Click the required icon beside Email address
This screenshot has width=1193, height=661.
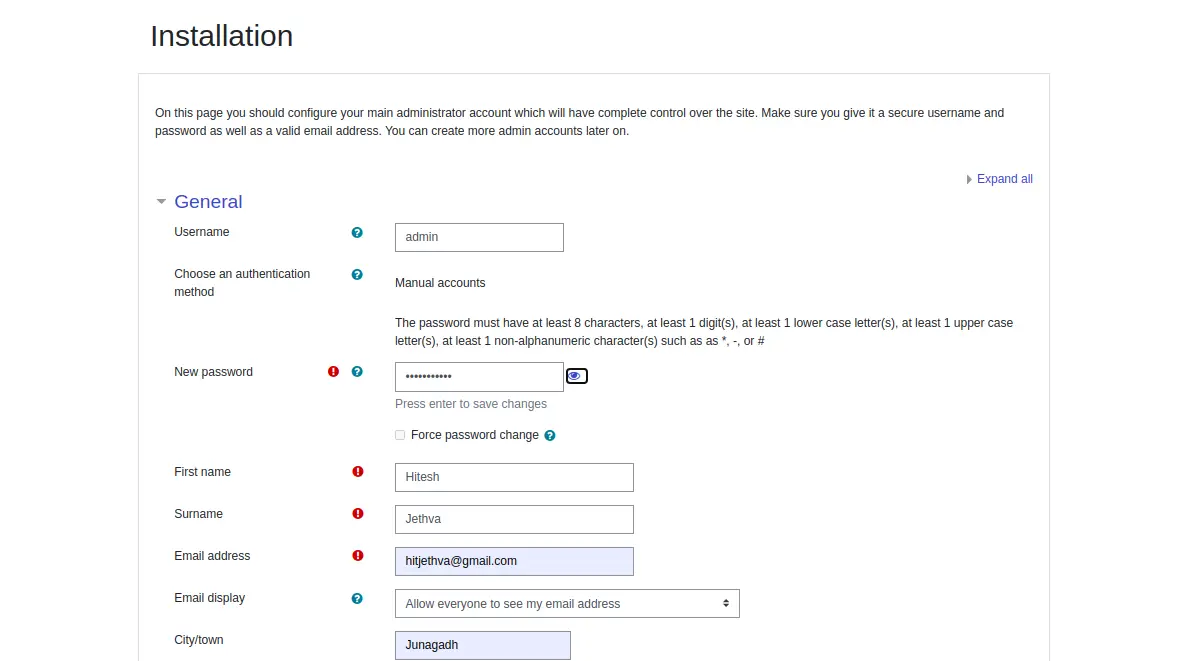point(357,556)
